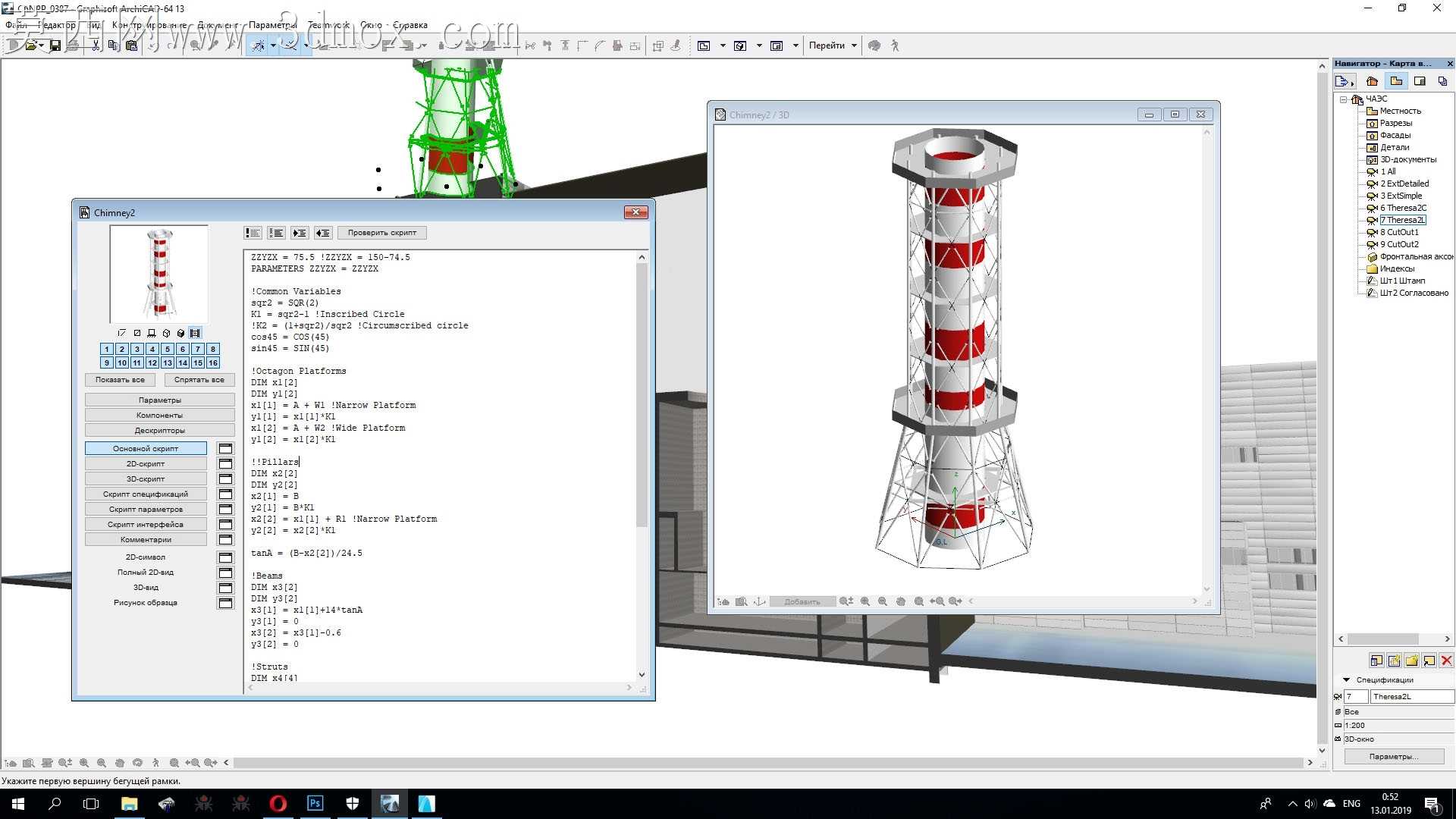The image size is (1456, 819).
Task: Click Navigator horizontal scrollbar thumb
Action: (1382, 639)
